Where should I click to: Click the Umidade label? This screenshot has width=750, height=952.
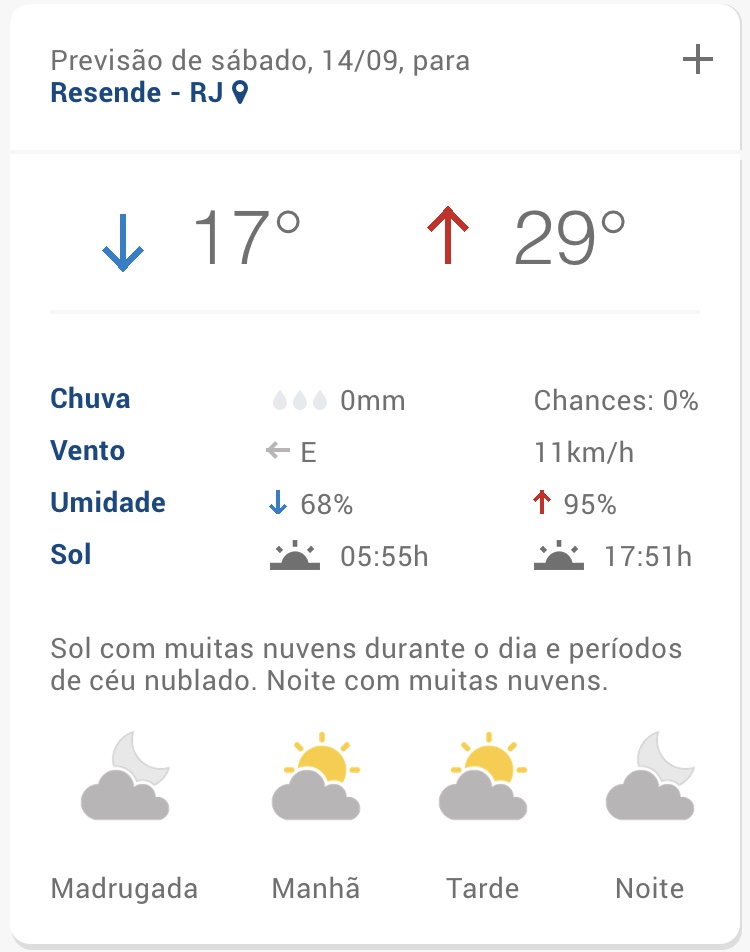[108, 502]
